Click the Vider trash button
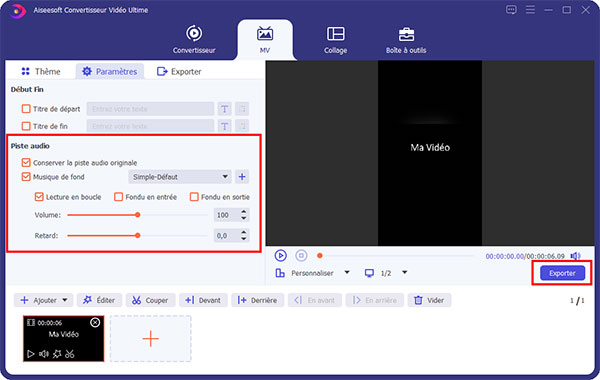This screenshot has width=600, height=380. [429, 300]
